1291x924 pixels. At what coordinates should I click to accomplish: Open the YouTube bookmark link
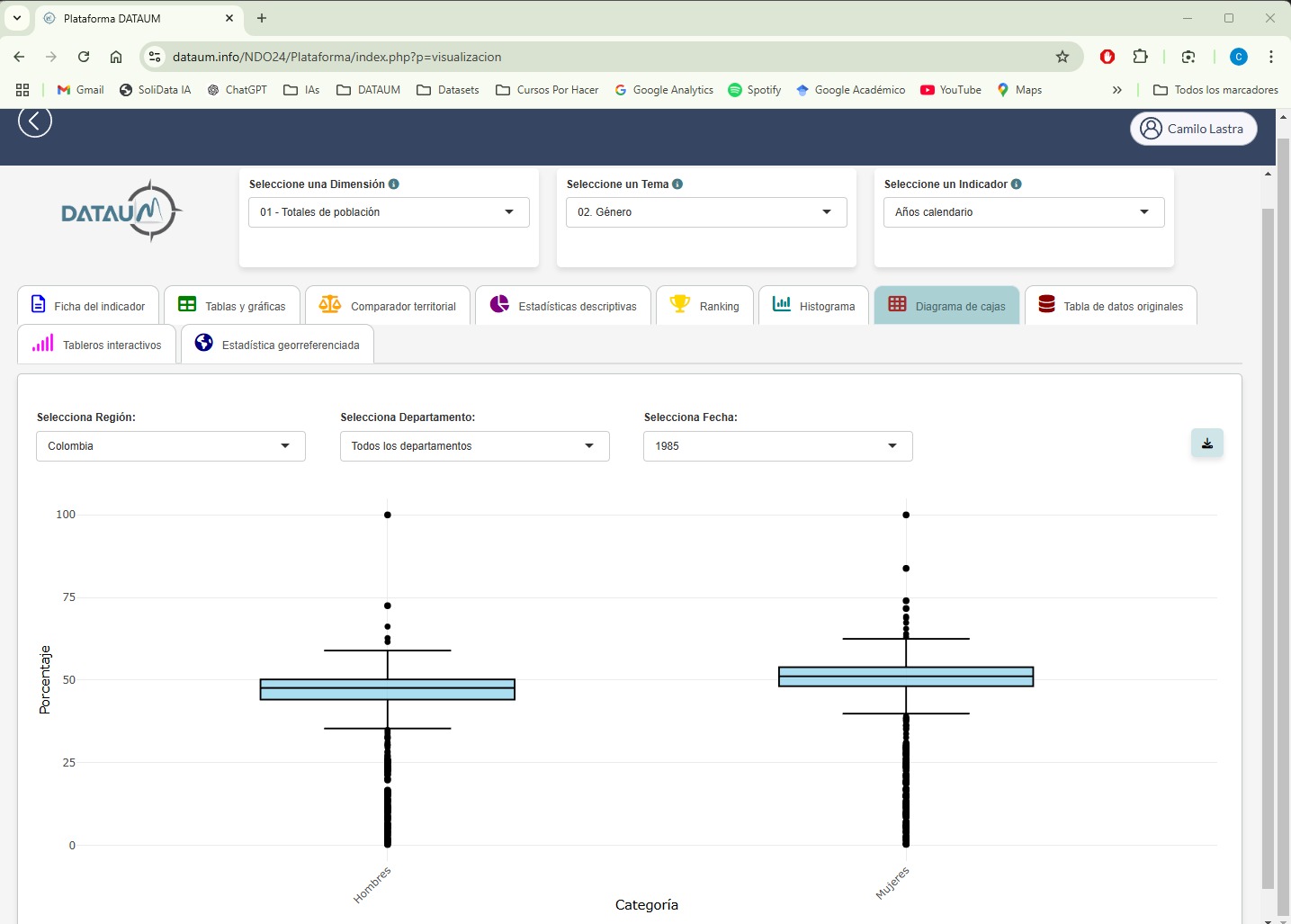(x=951, y=90)
